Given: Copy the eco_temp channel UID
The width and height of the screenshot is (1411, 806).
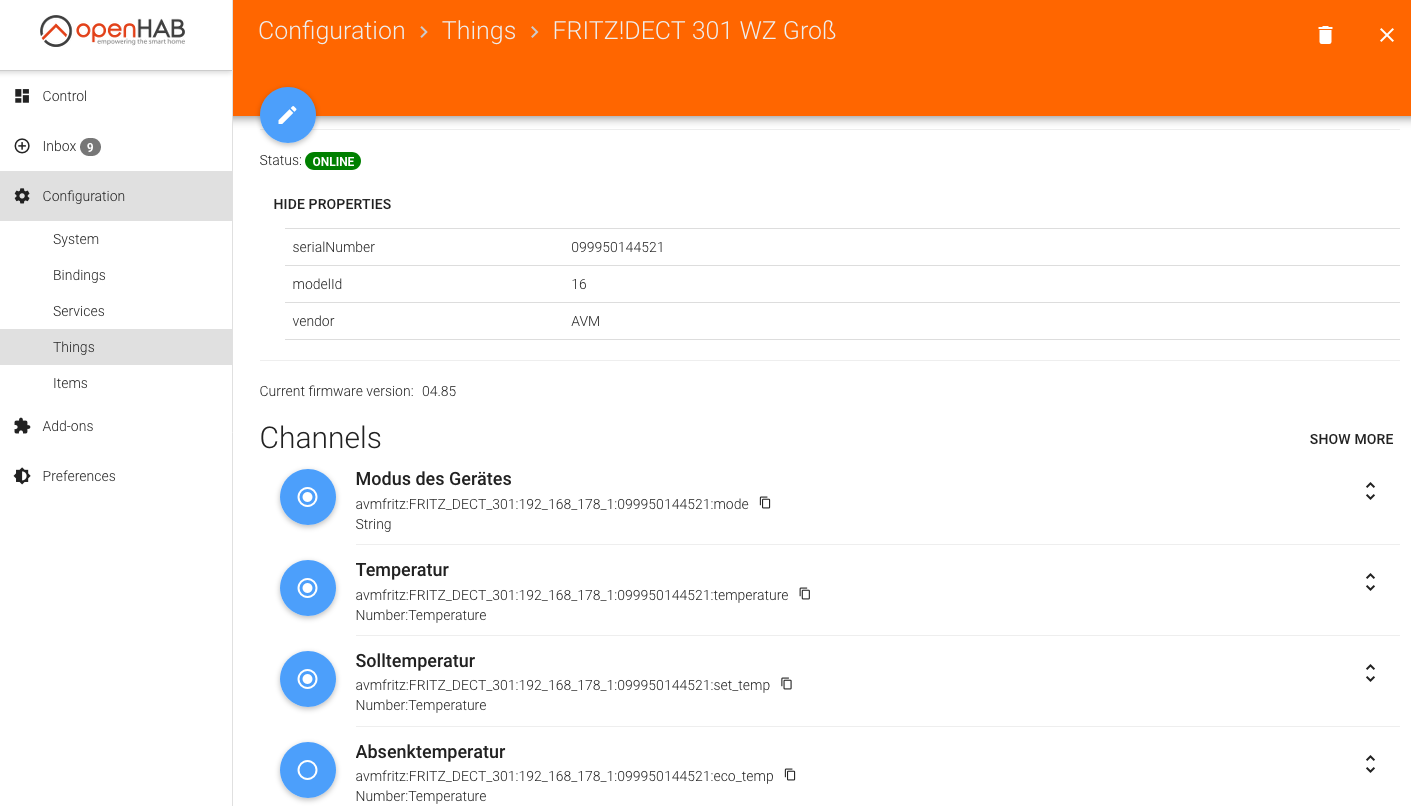Looking at the screenshot, I should click(x=790, y=775).
